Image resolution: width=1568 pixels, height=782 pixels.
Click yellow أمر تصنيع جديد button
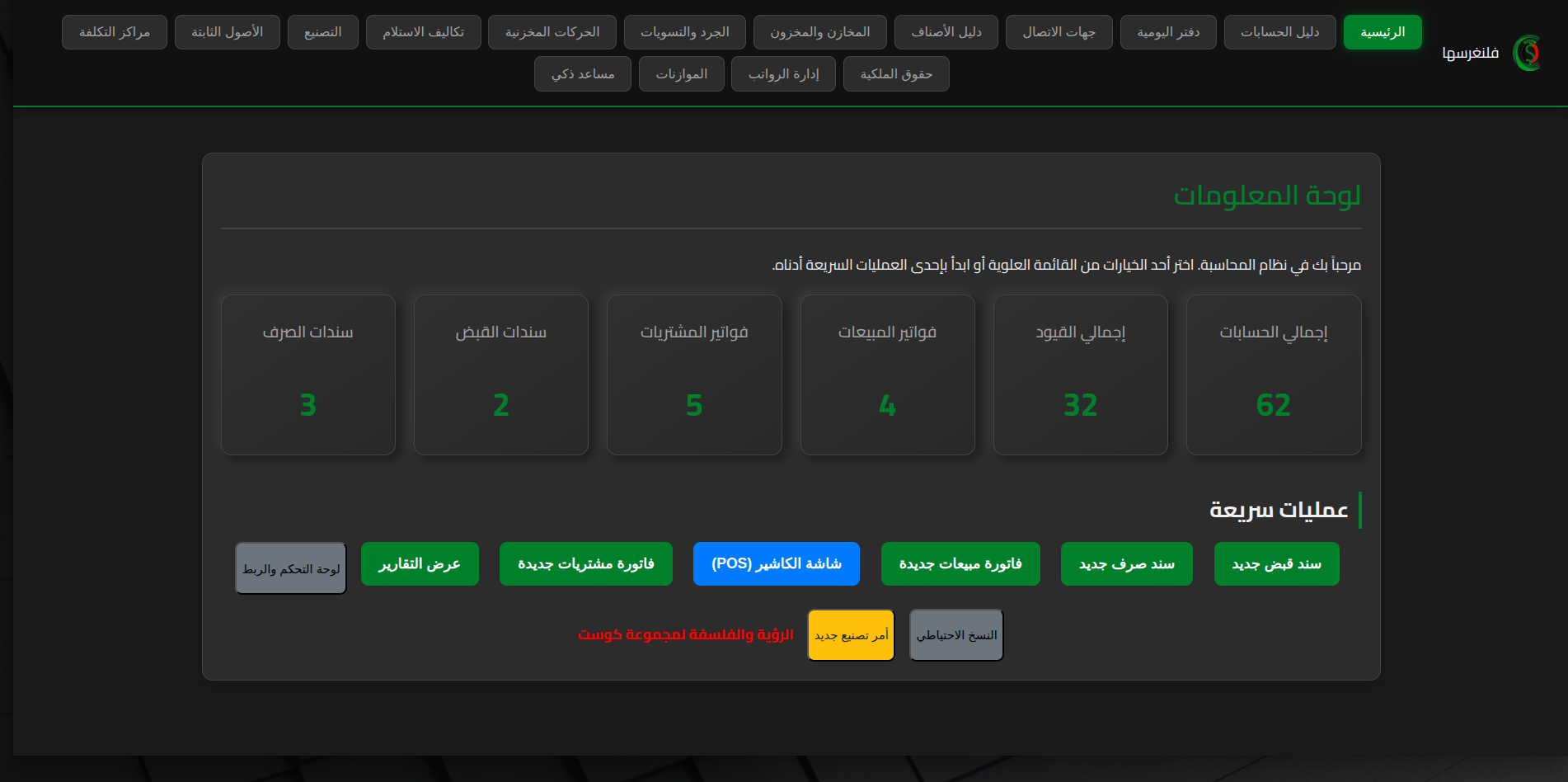click(851, 635)
